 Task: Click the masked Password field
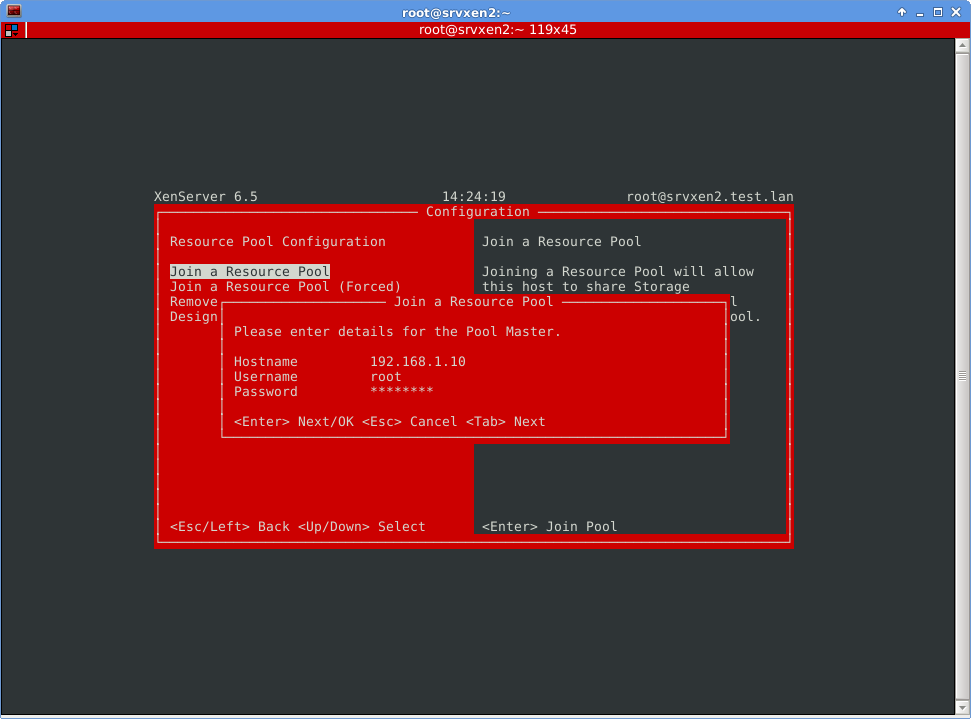402,391
